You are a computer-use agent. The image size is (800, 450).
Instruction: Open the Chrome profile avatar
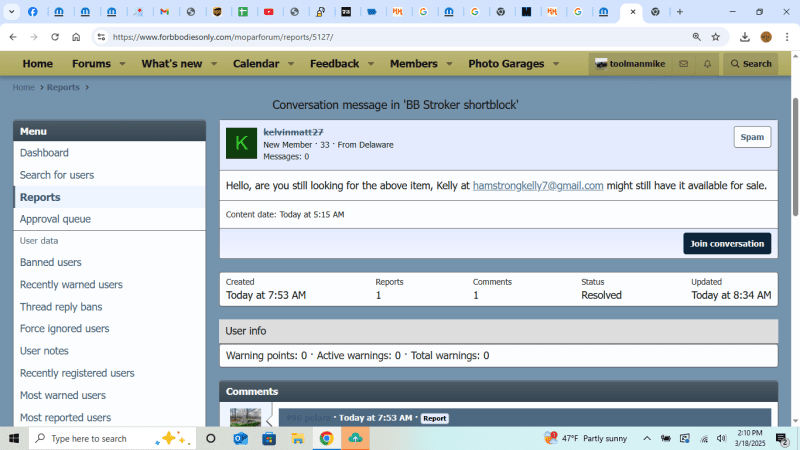(766, 37)
